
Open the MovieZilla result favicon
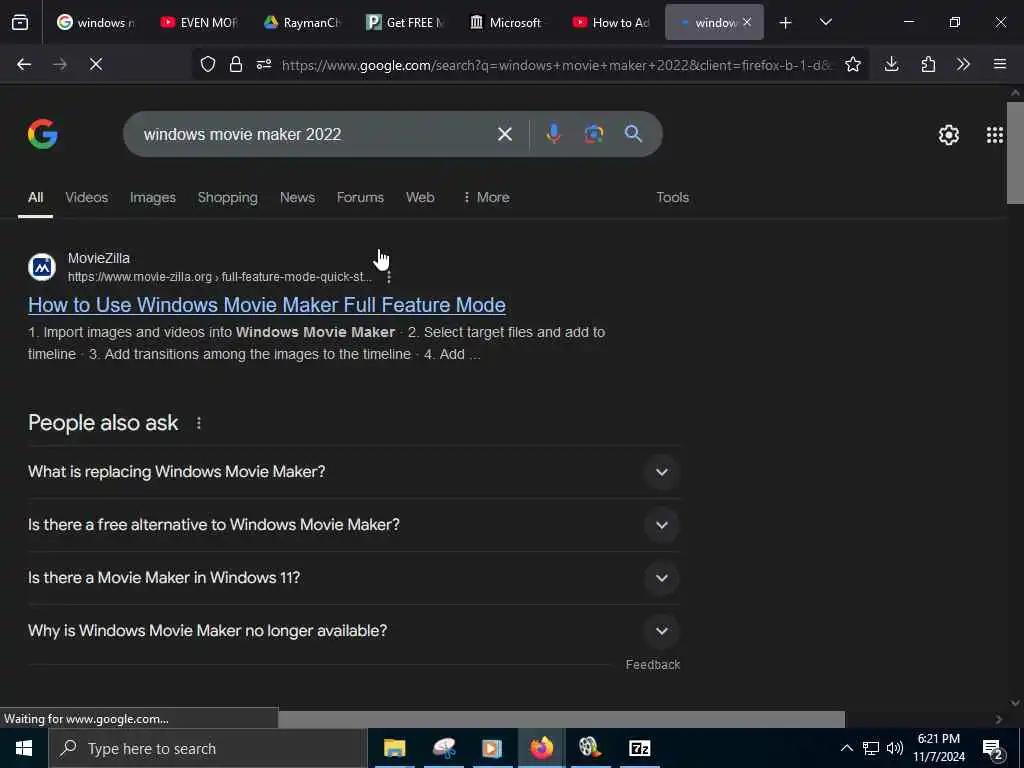42,267
